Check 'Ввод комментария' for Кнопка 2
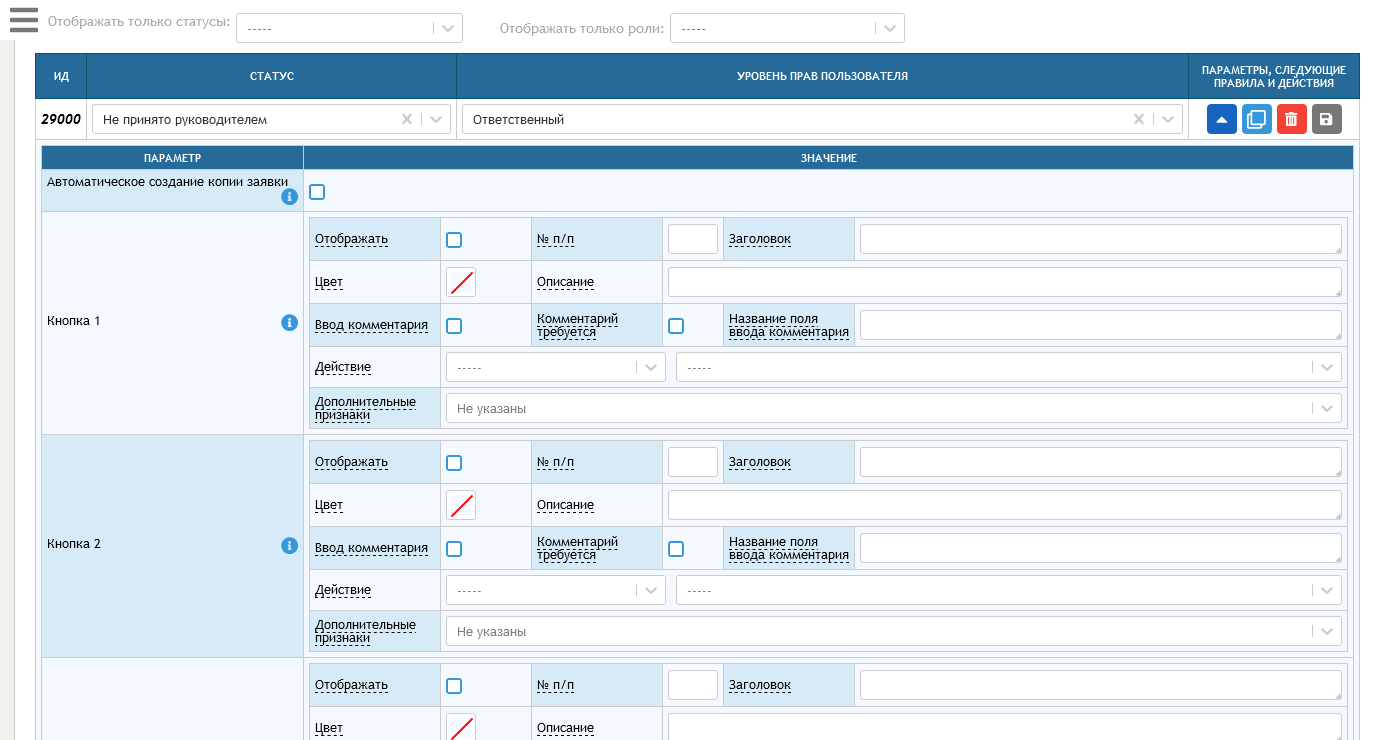Viewport: 1380px width, 740px height. pos(454,549)
